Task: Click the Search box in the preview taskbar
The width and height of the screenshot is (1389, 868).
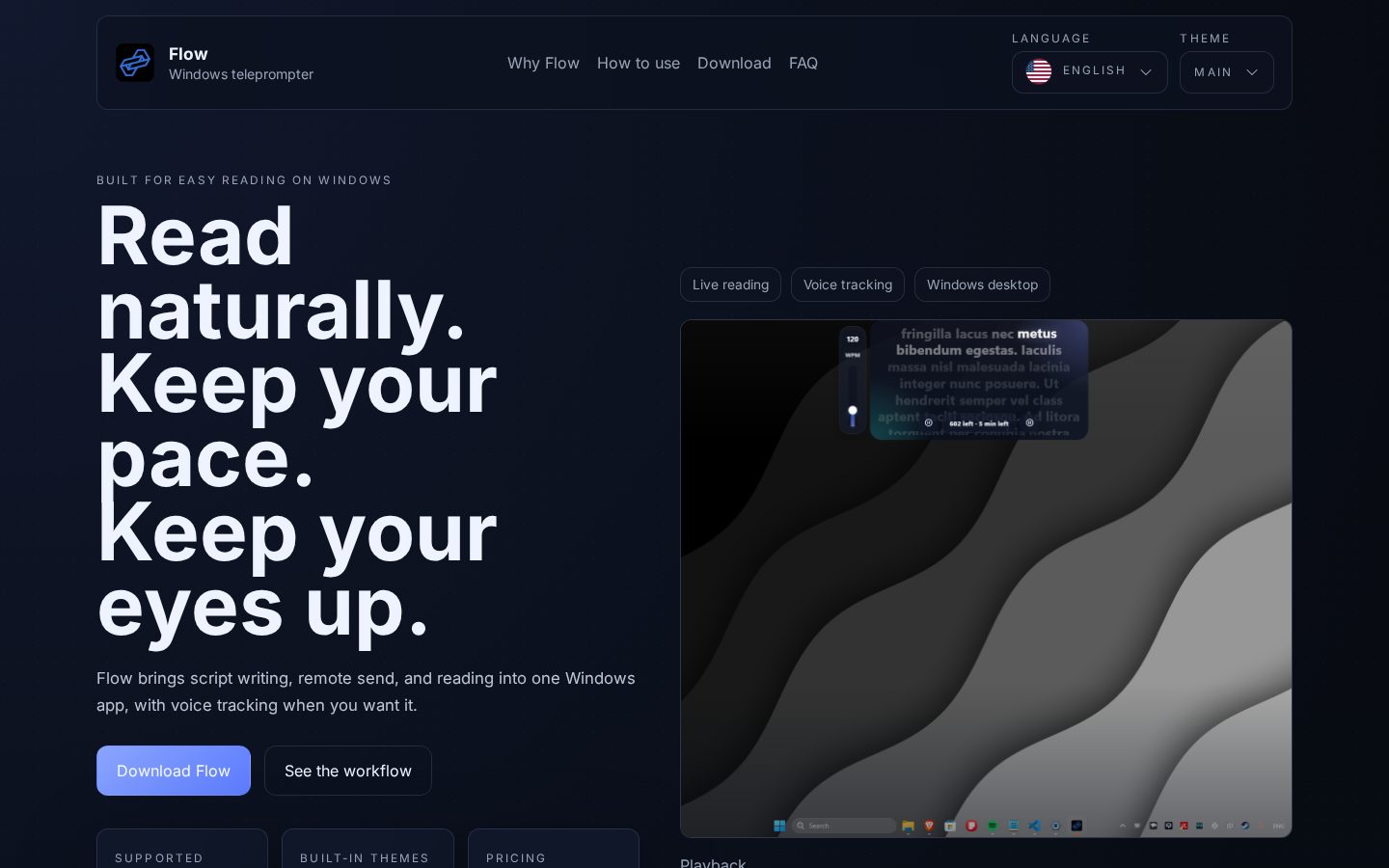Action: pos(844,826)
